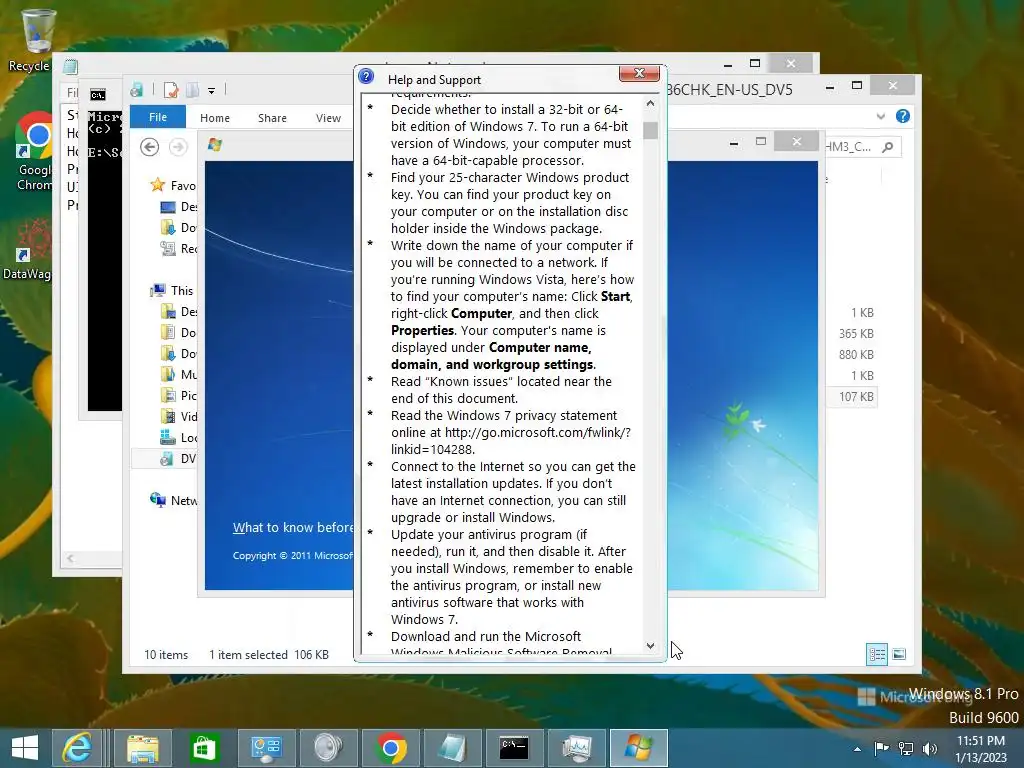Image resolution: width=1024 pixels, height=768 pixels.
Task: Show hidden tray icons arrow
Action: (x=857, y=749)
